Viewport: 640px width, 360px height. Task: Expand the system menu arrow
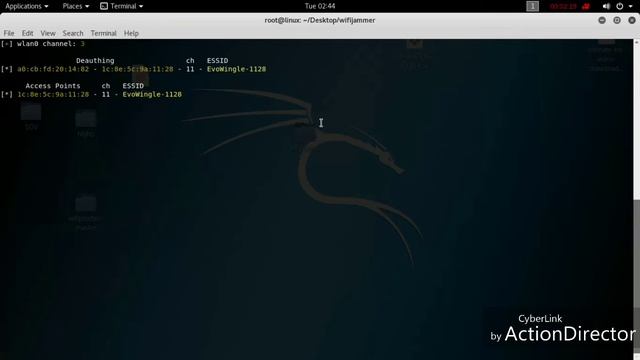(x=631, y=6)
